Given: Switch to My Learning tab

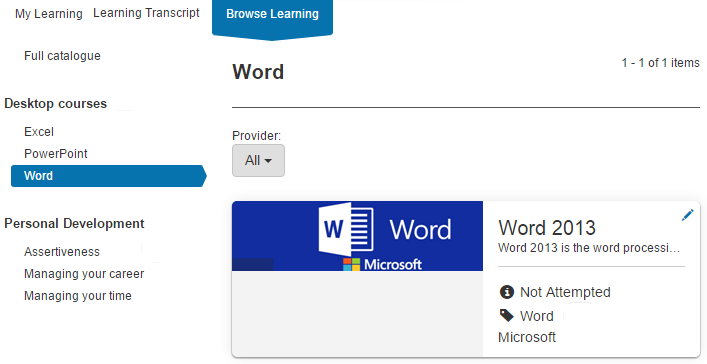Looking at the screenshot, I should click(49, 14).
